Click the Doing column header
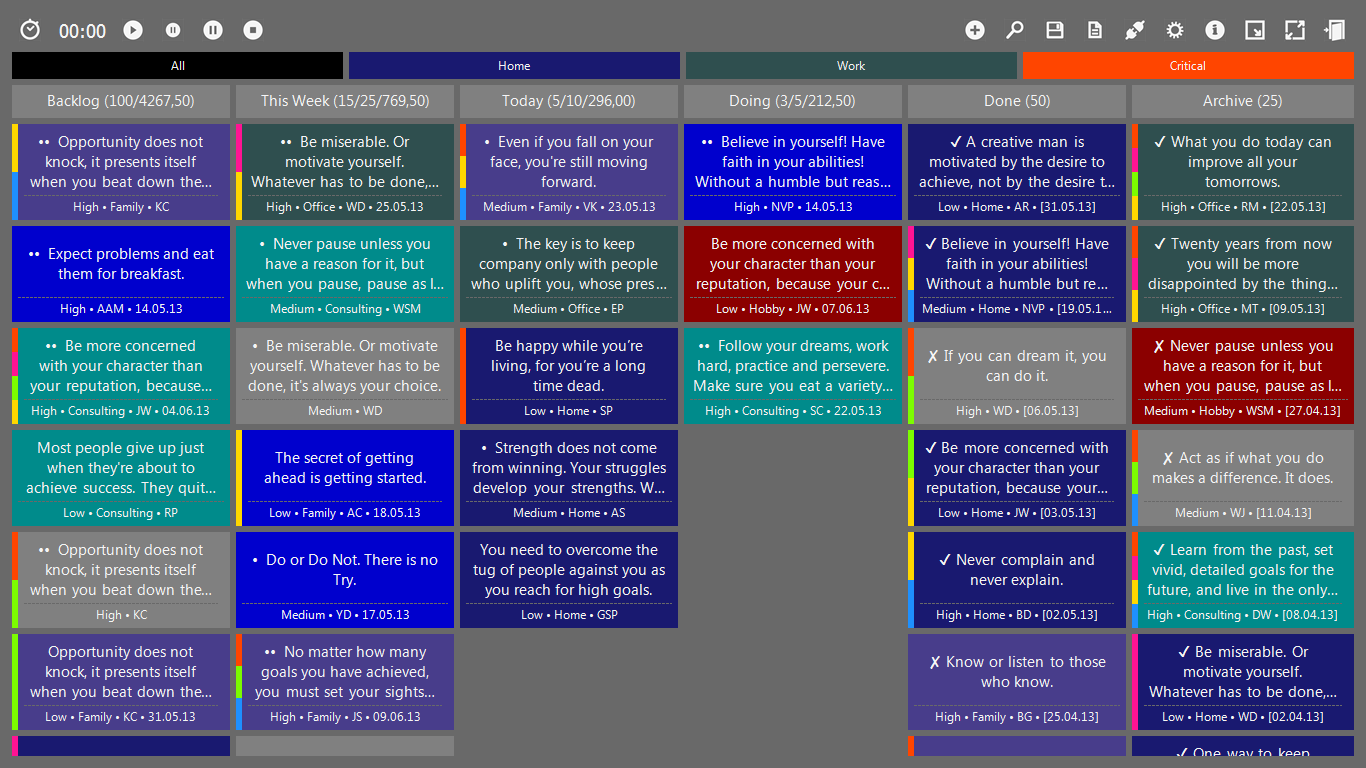The image size is (1366, 768). click(x=793, y=101)
